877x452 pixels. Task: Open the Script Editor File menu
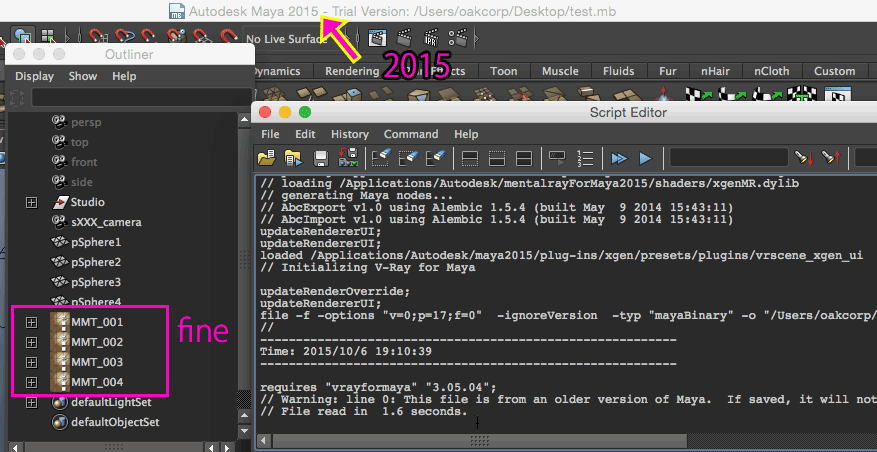270,134
